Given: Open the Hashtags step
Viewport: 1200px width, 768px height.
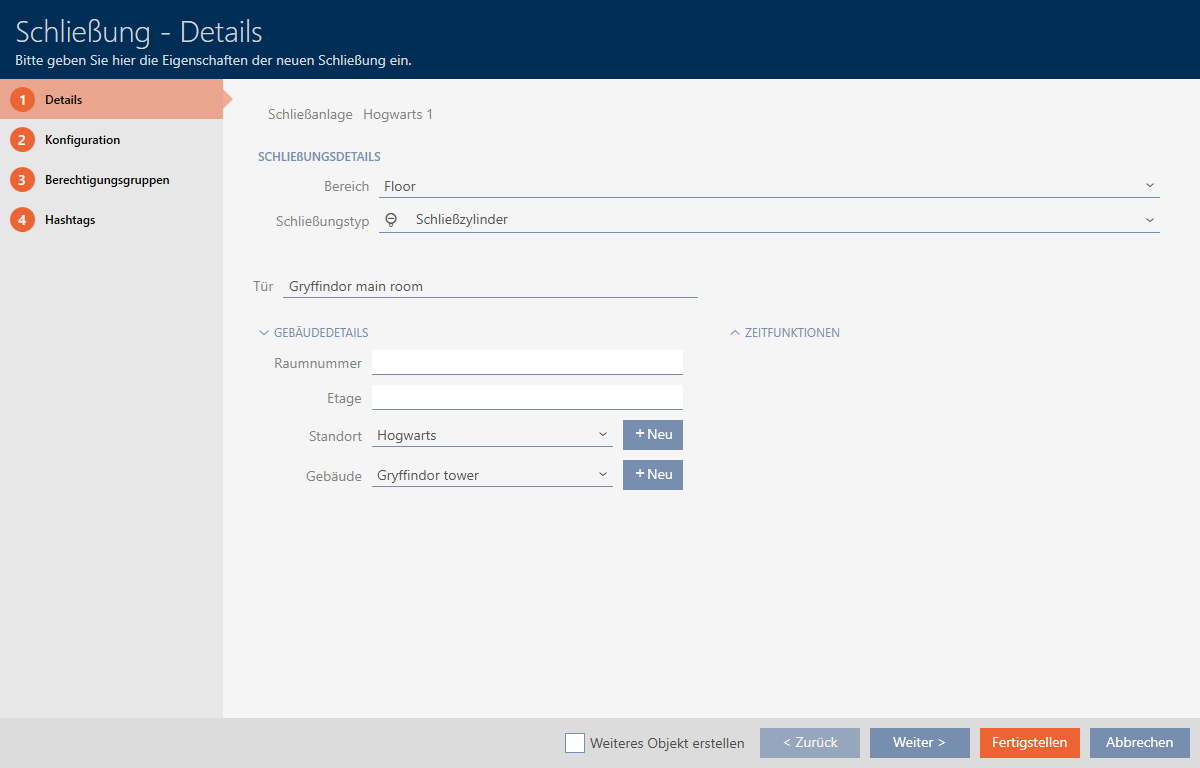Looking at the screenshot, I should coord(70,220).
